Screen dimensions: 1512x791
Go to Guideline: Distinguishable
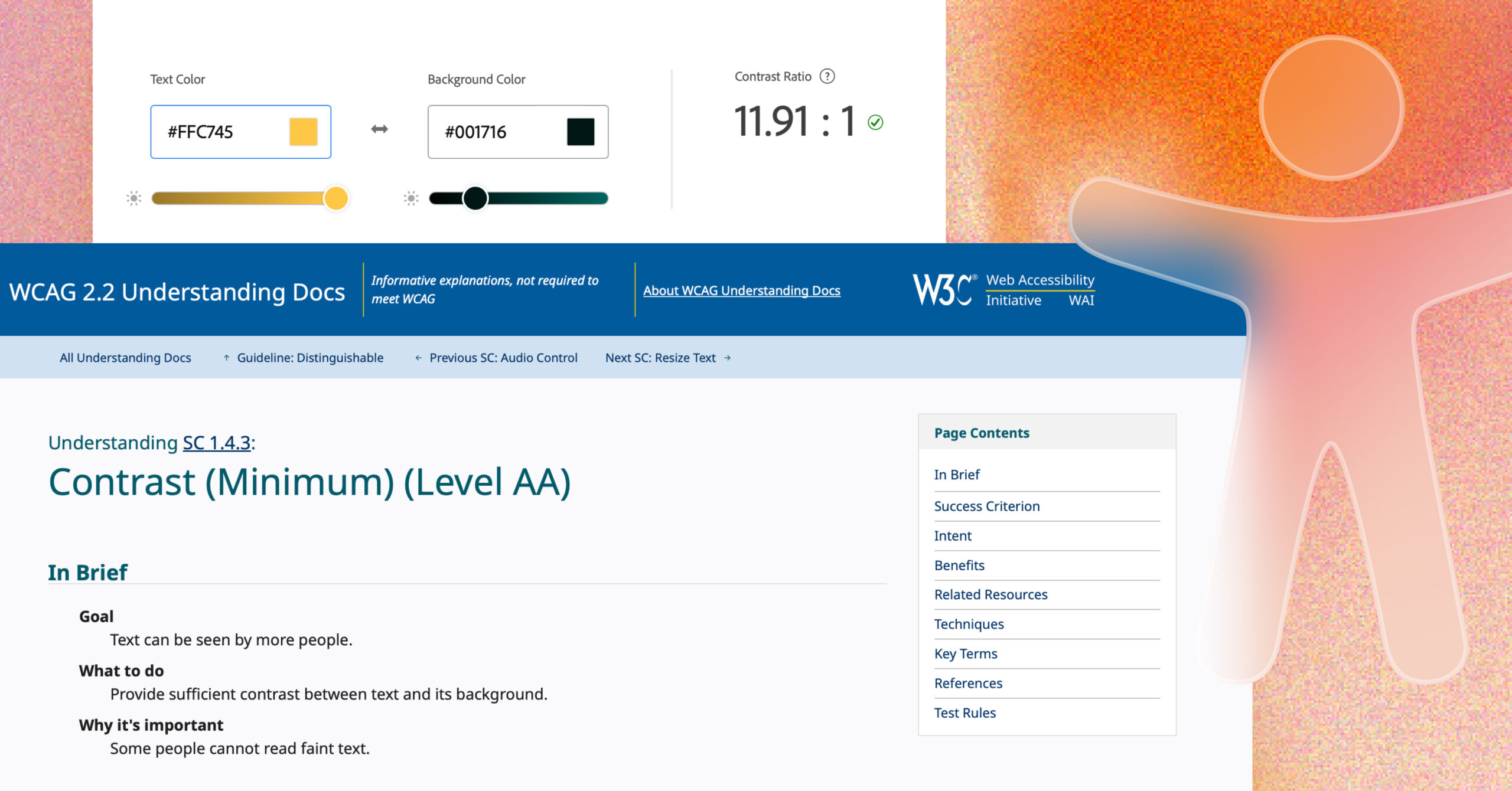pos(310,358)
